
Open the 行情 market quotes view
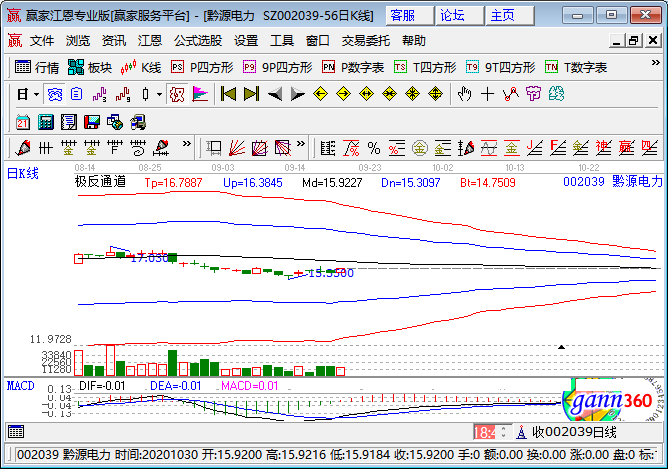coord(37,67)
